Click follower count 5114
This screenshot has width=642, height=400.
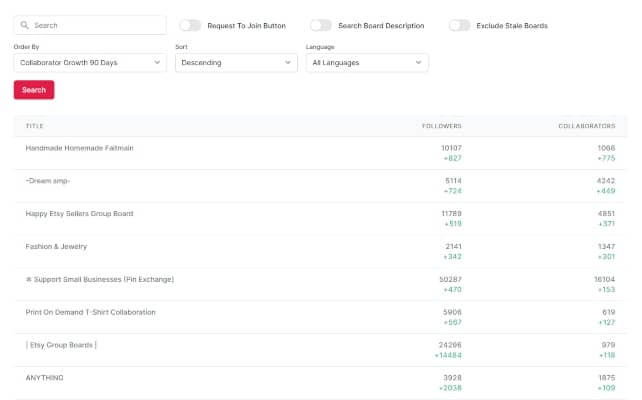click(x=453, y=181)
